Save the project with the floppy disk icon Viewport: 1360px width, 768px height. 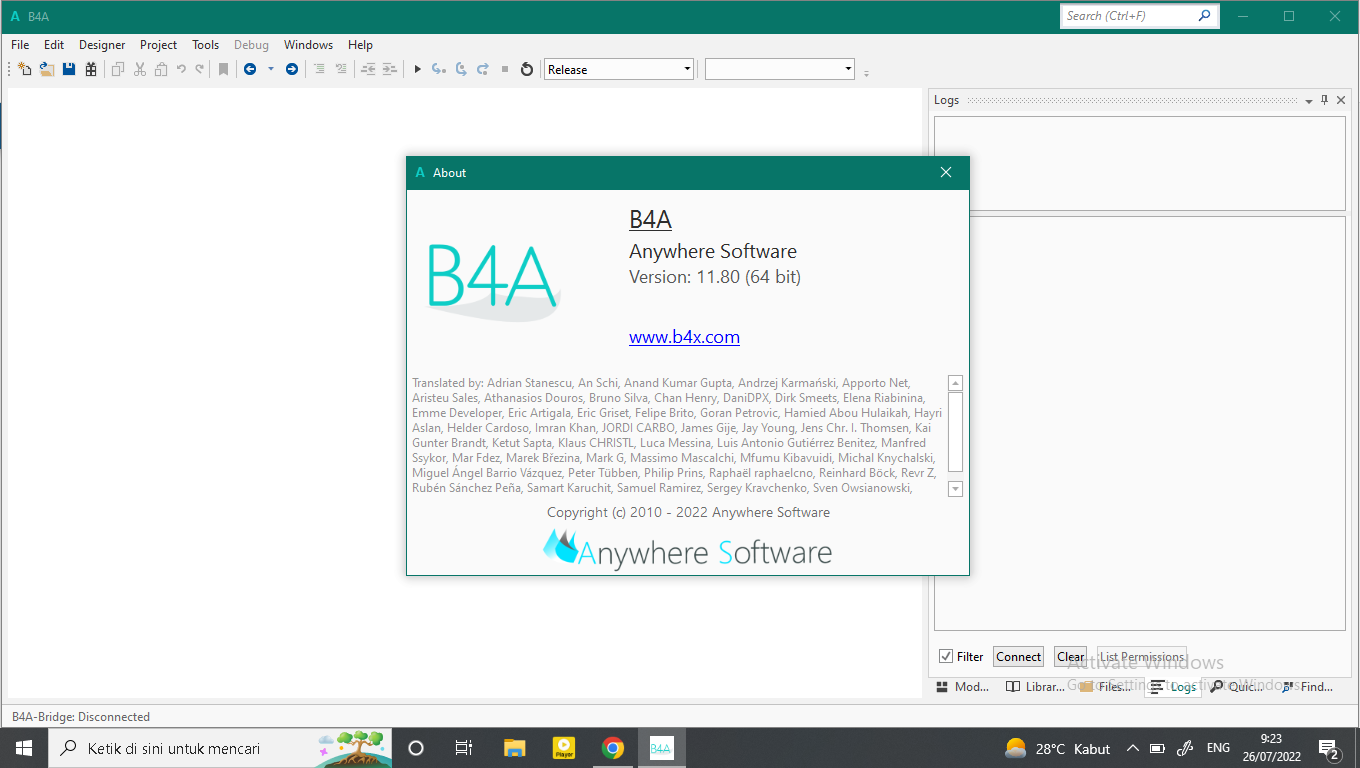[x=69, y=69]
